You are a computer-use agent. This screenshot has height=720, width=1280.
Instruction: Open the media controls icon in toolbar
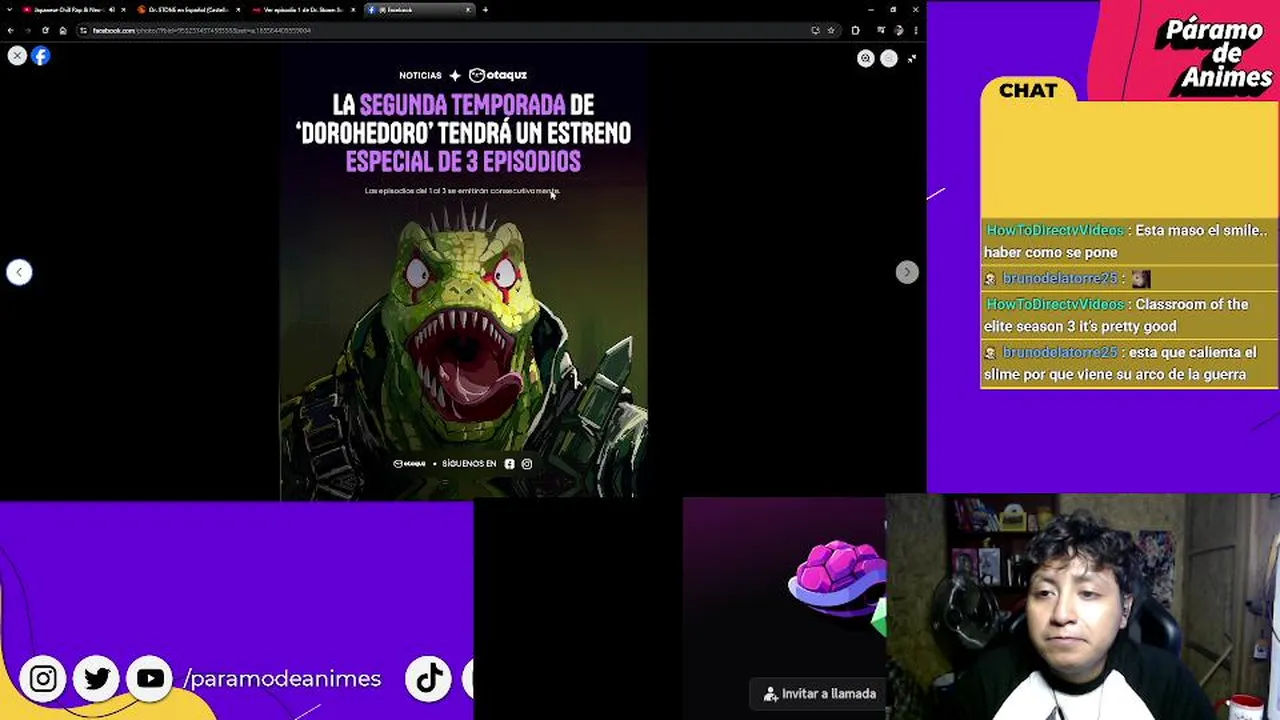[880, 30]
